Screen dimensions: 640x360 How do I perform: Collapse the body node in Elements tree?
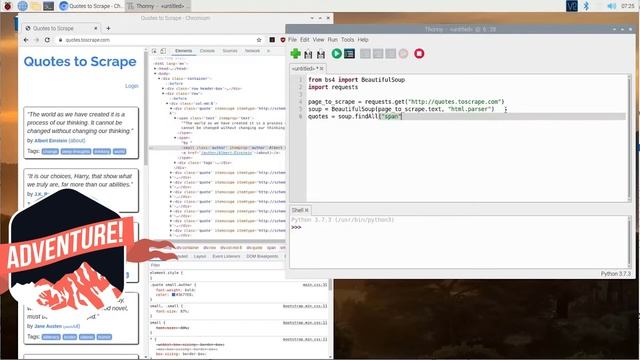pos(156,74)
